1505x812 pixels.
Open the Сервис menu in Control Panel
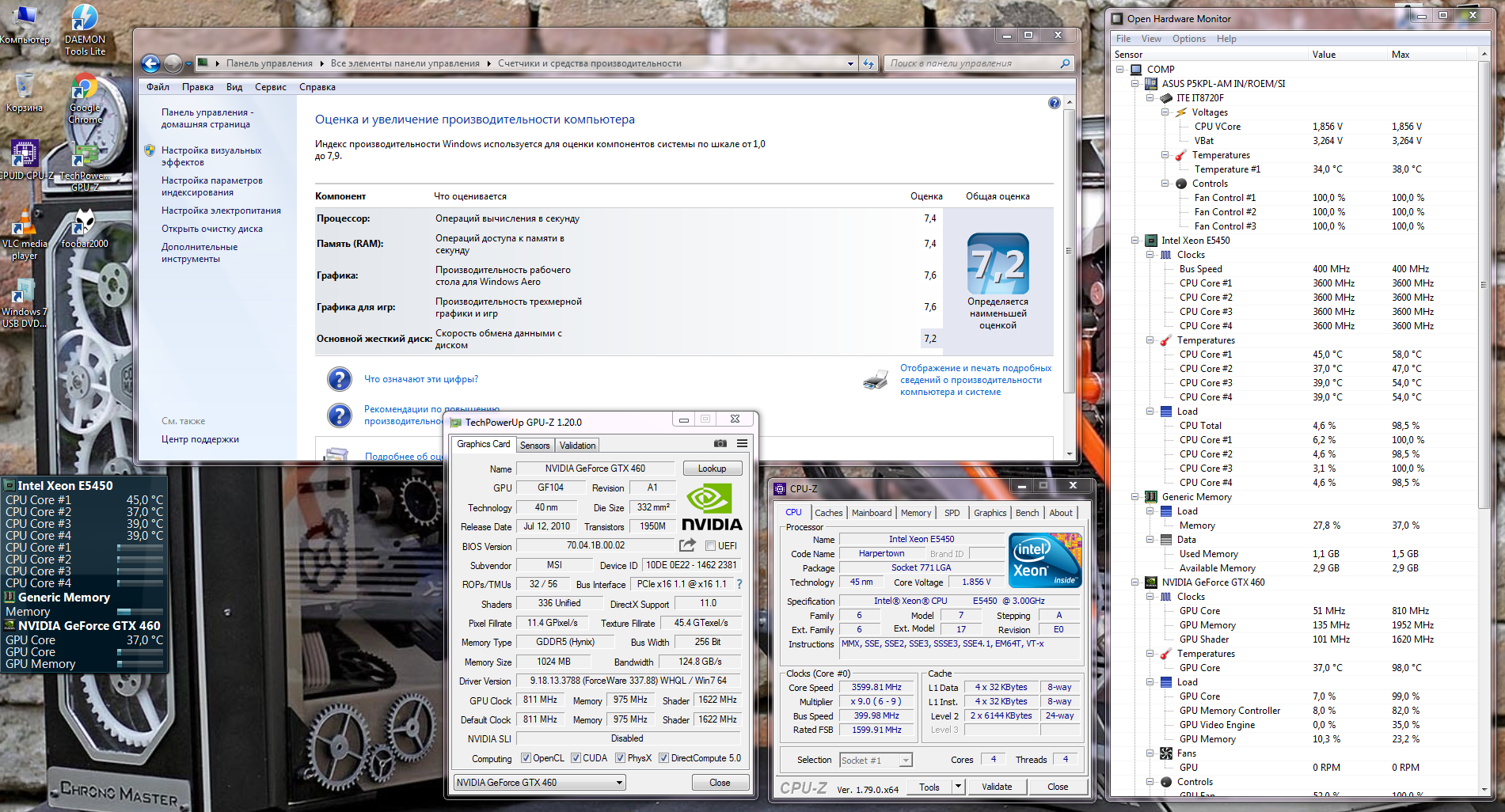click(271, 87)
